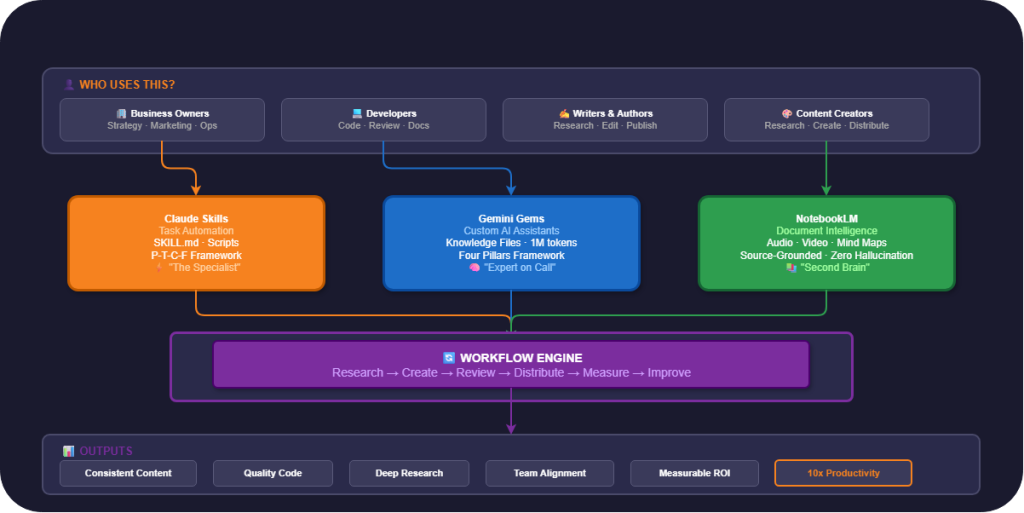Click the Research → Create → Review workflow steps line
Viewport: 1024px width, 513px height.
[x=511, y=373]
